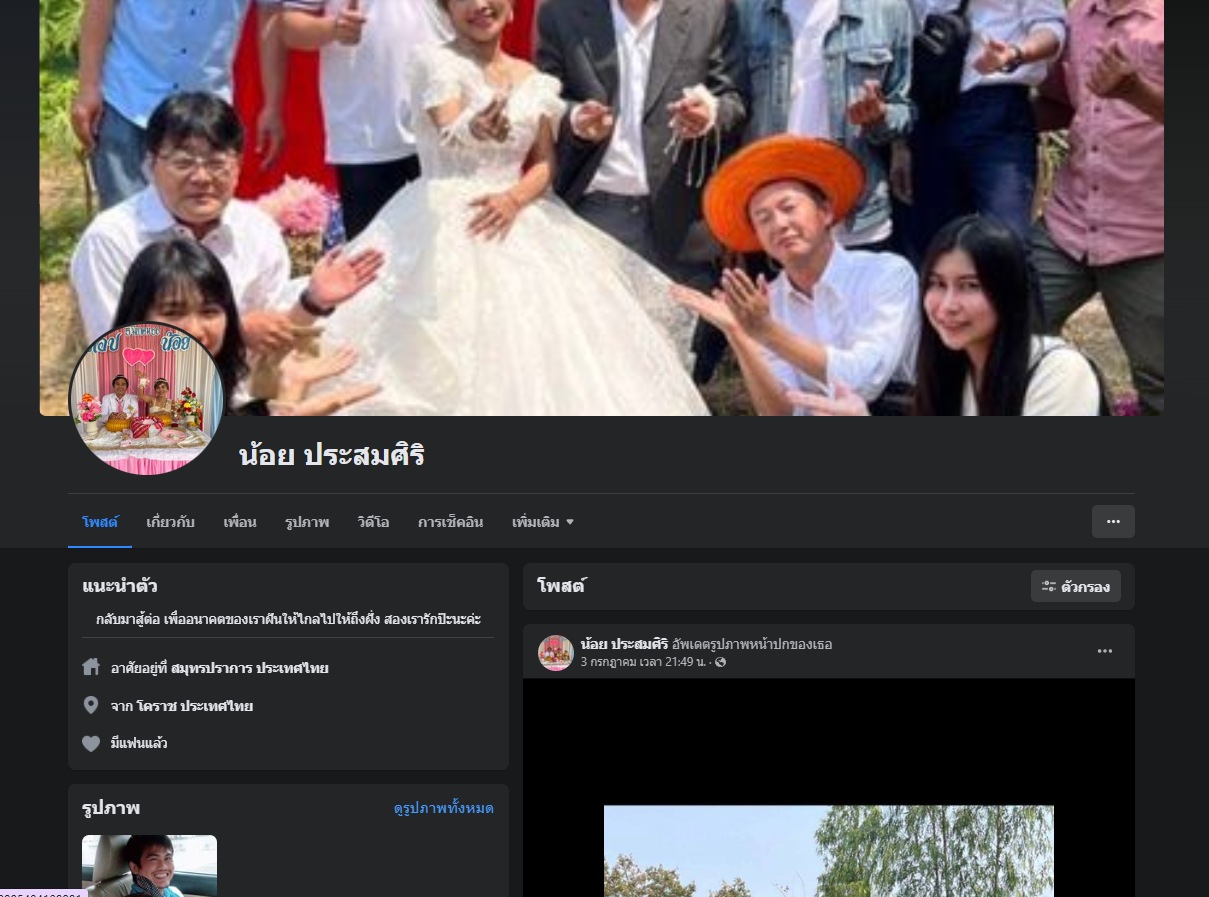
Task: Click the heart icon beside มีแฟนแล้ว
Action: click(91, 743)
